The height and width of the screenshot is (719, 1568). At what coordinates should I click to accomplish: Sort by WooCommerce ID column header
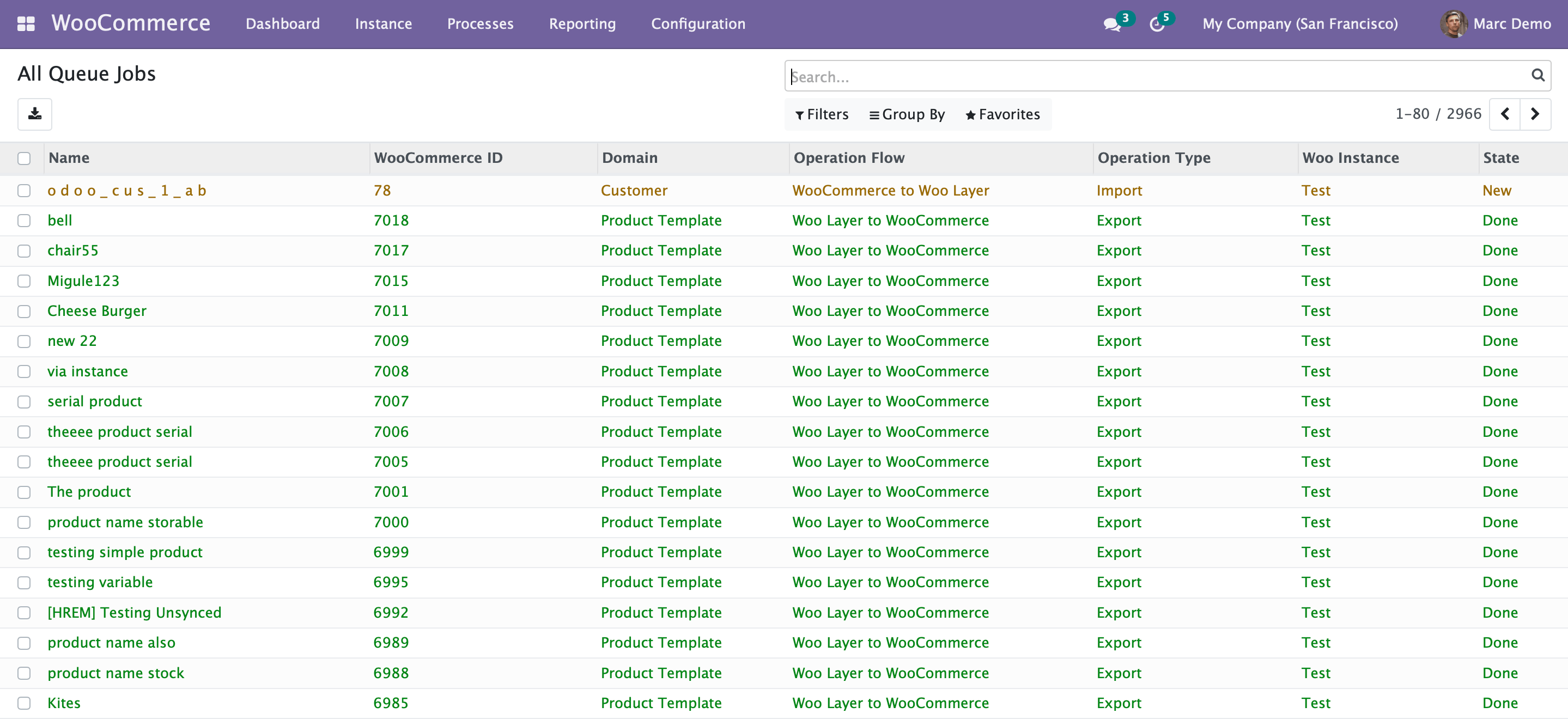[x=438, y=157]
